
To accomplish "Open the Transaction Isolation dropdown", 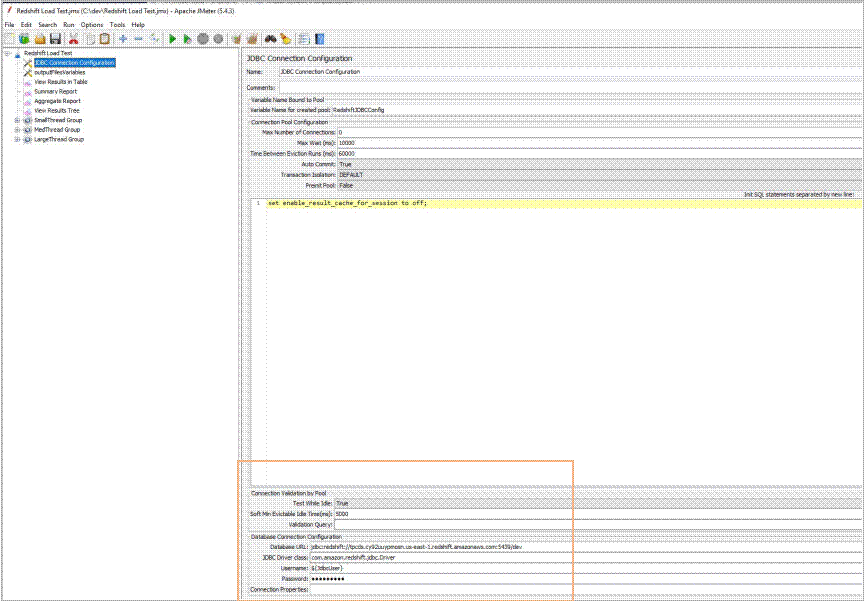I will pyautogui.click(x=600, y=175).
